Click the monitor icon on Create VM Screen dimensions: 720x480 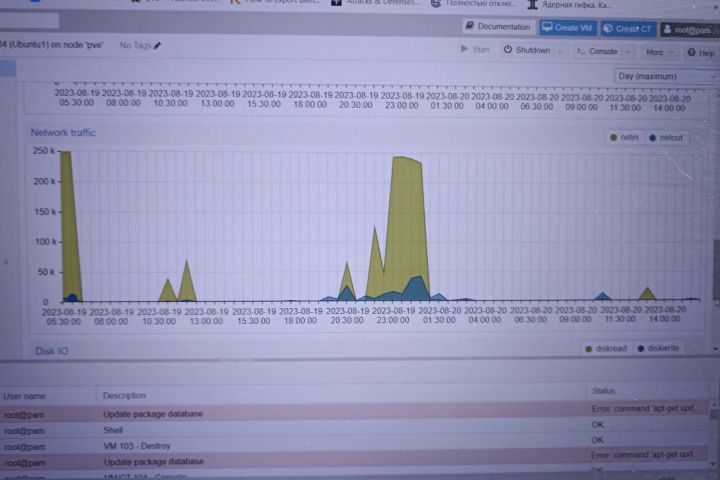(x=546, y=27)
